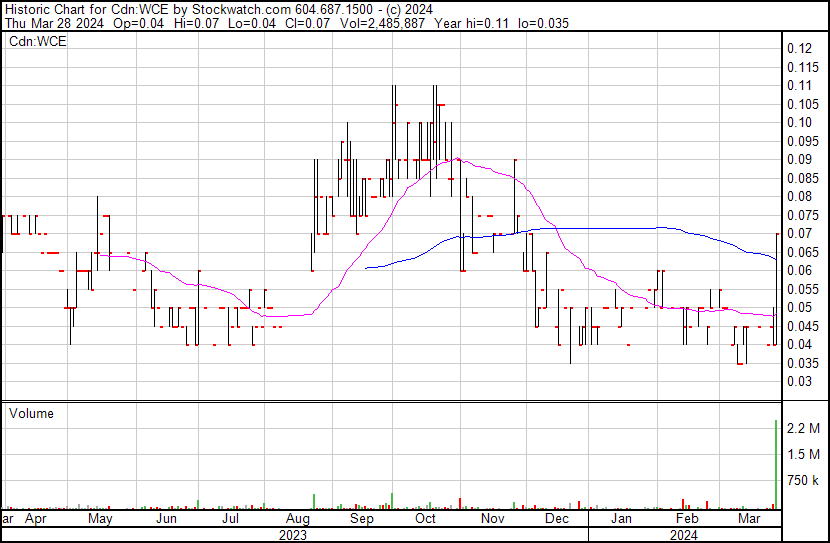This screenshot has height=543, width=830.
Task: Select the Oct month label on timeline
Action: click(x=426, y=520)
